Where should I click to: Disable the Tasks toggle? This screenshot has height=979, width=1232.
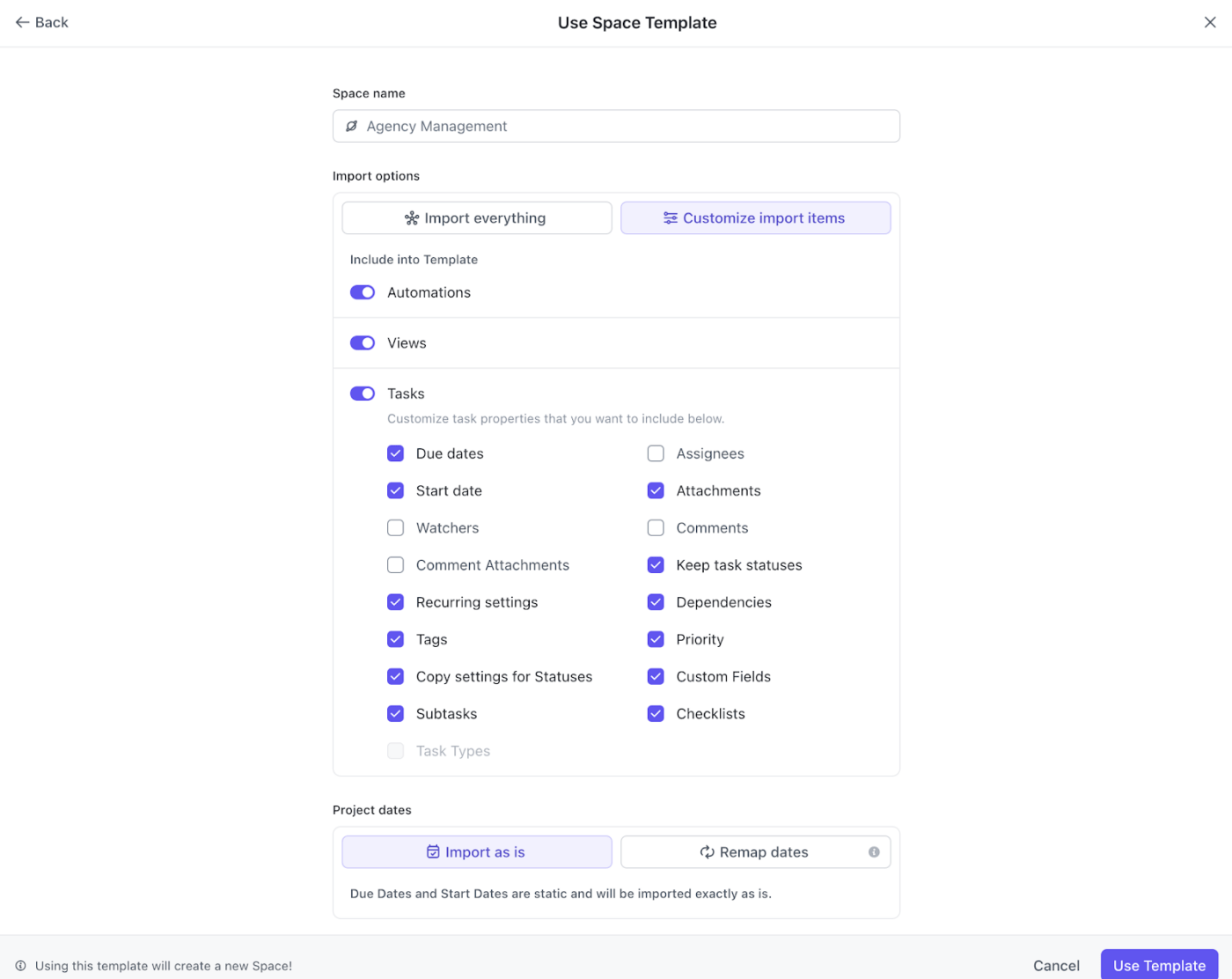[362, 394]
